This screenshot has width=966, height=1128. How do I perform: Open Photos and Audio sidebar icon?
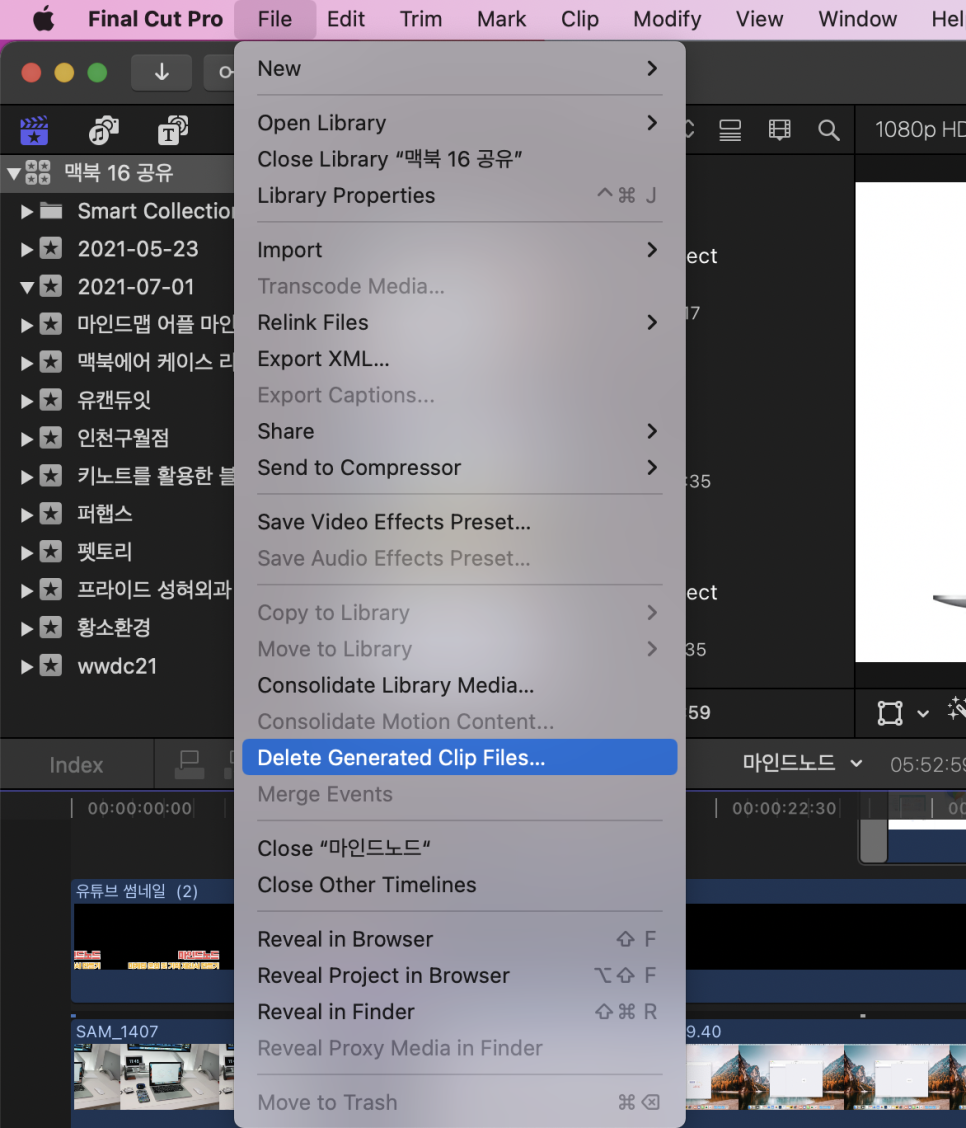104,130
